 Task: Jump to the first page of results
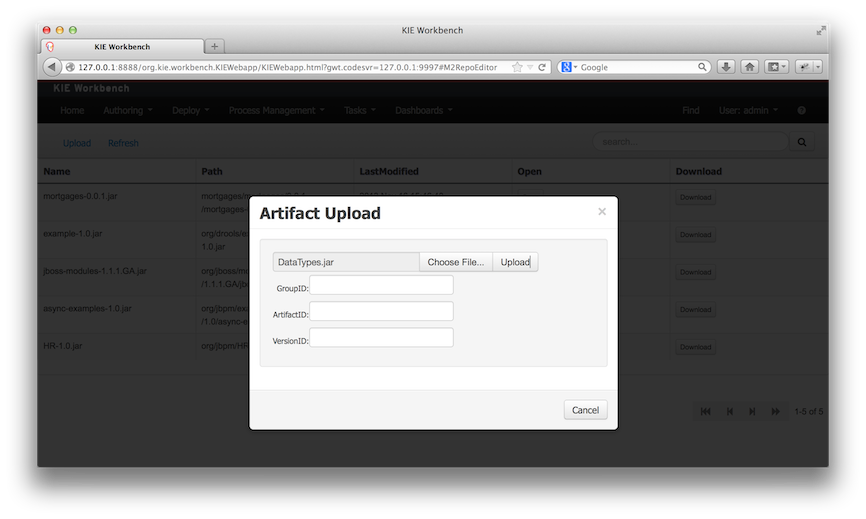(x=705, y=411)
